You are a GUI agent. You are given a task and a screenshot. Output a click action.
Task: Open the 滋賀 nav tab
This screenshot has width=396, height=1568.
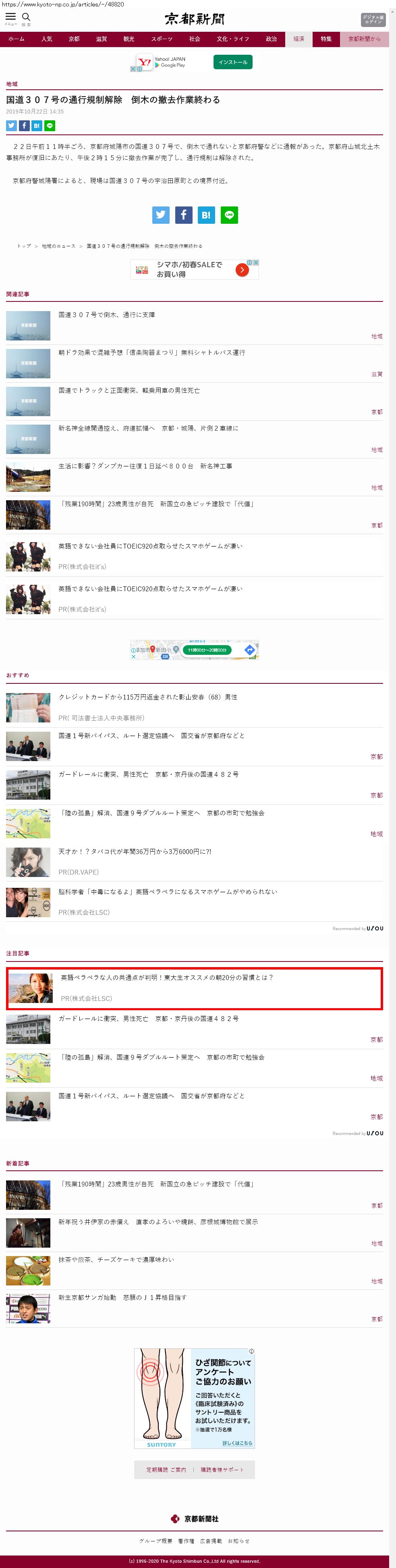pos(102,39)
